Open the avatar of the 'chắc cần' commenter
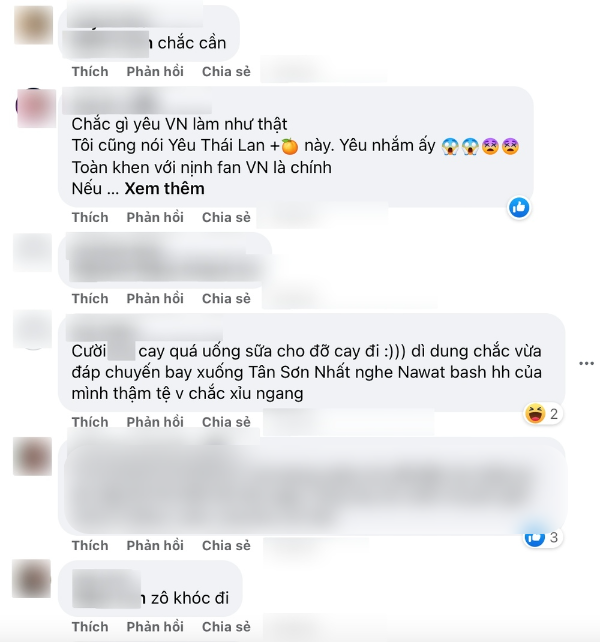The width and height of the screenshot is (600, 642). [34, 25]
